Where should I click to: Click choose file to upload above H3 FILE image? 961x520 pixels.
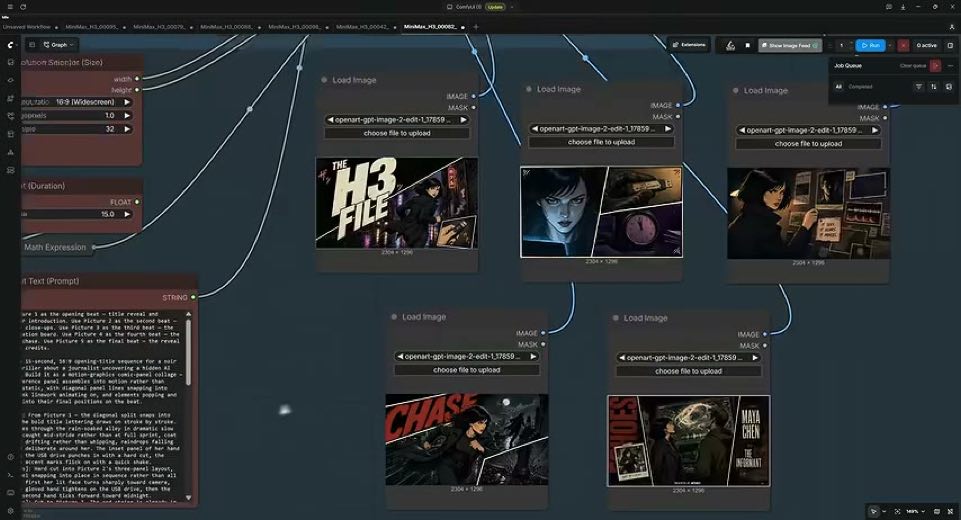click(397, 133)
